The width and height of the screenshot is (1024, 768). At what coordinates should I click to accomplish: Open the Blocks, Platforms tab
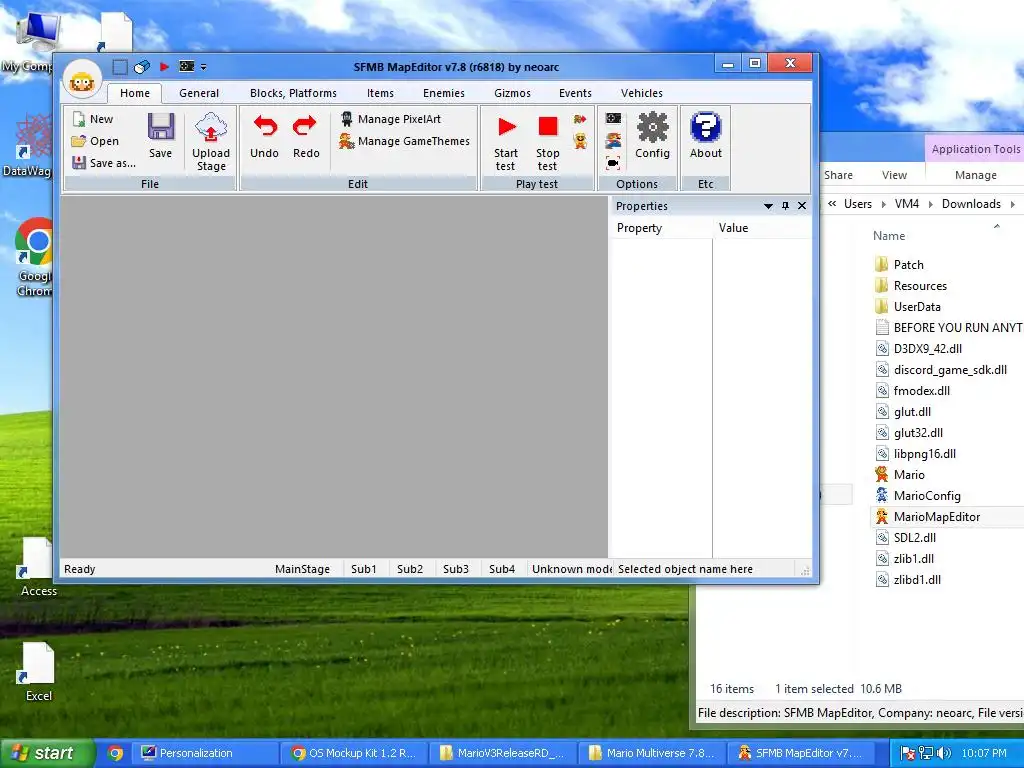coord(293,93)
